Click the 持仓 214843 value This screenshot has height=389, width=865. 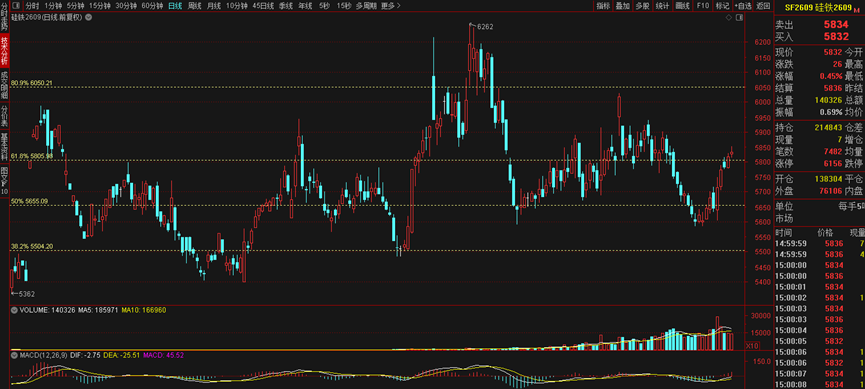(828, 128)
